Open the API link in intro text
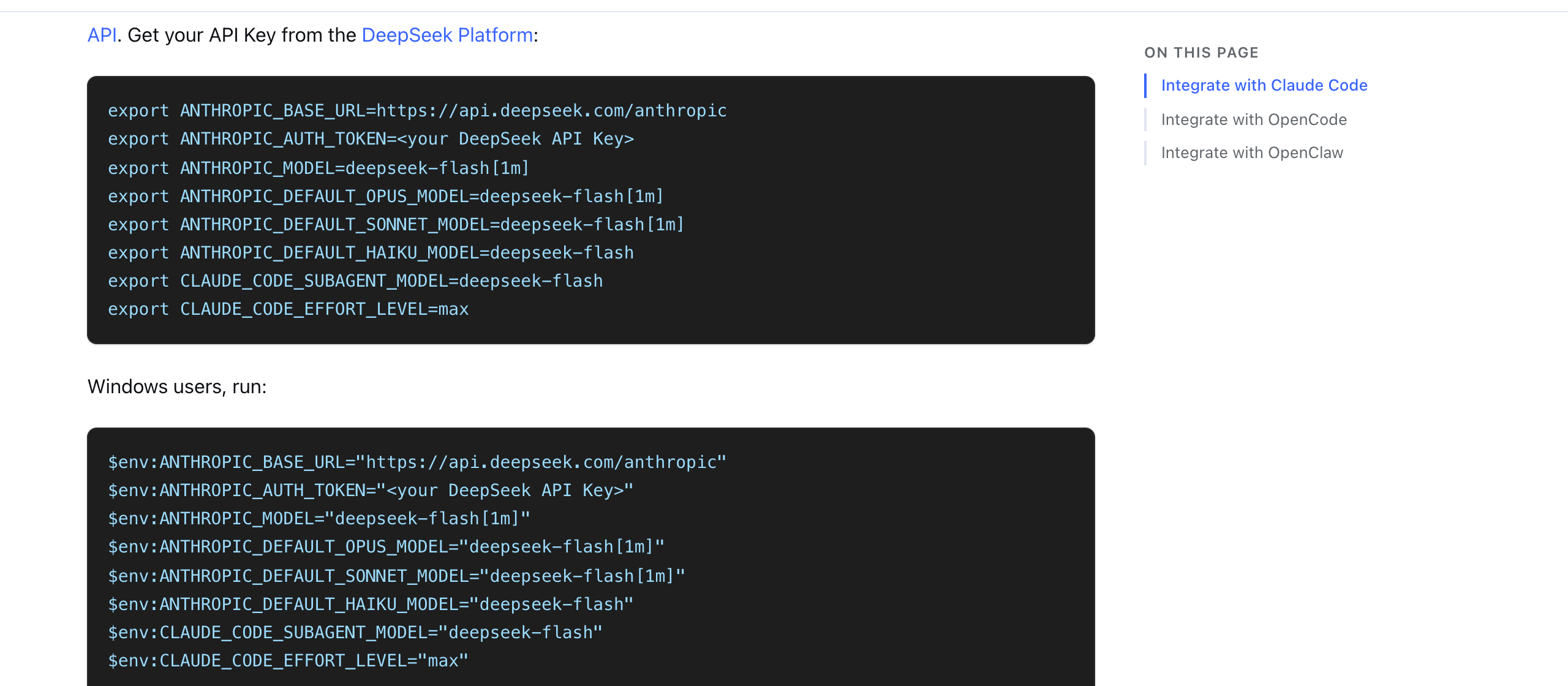 (x=102, y=35)
